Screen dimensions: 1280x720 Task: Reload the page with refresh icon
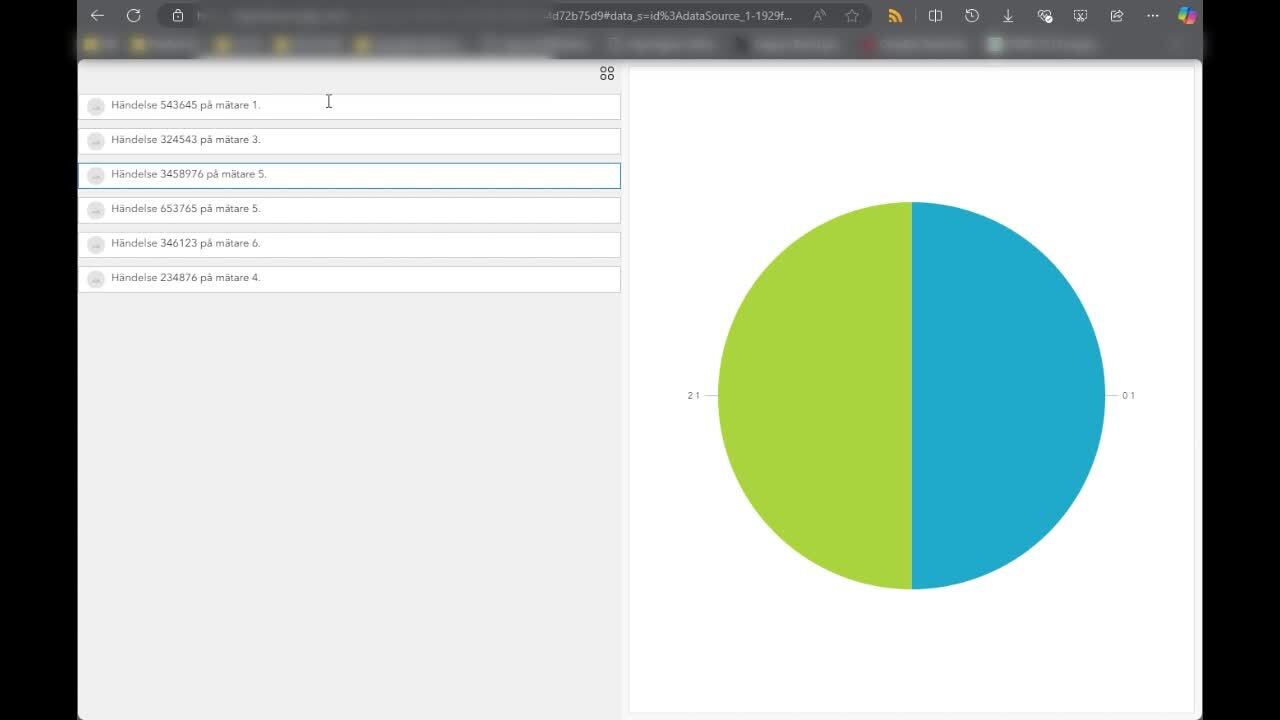(x=133, y=16)
